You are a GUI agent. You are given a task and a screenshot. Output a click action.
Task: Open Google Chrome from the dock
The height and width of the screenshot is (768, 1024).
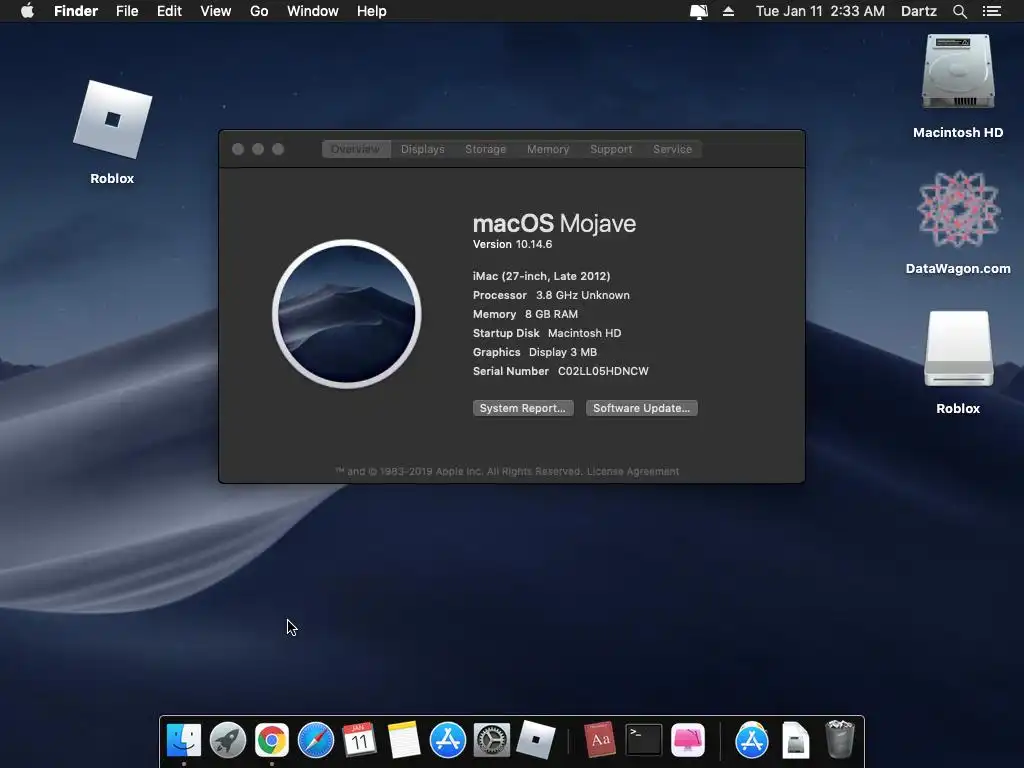[x=272, y=741]
